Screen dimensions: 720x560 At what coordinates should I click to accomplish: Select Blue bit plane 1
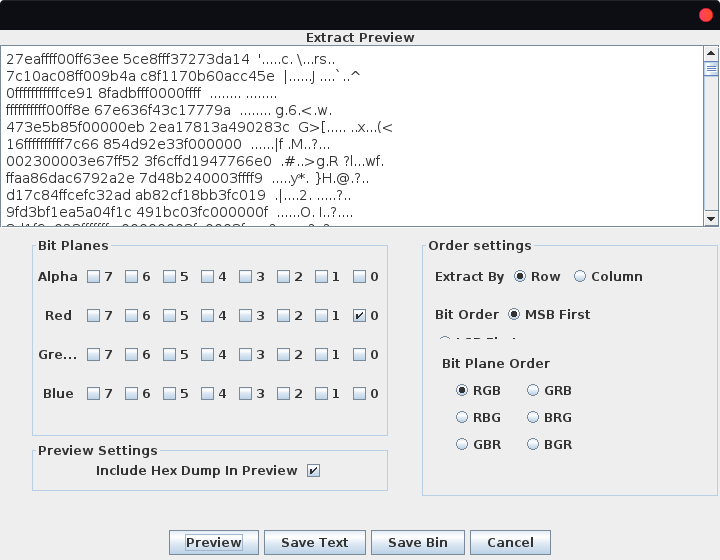coord(321,393)
